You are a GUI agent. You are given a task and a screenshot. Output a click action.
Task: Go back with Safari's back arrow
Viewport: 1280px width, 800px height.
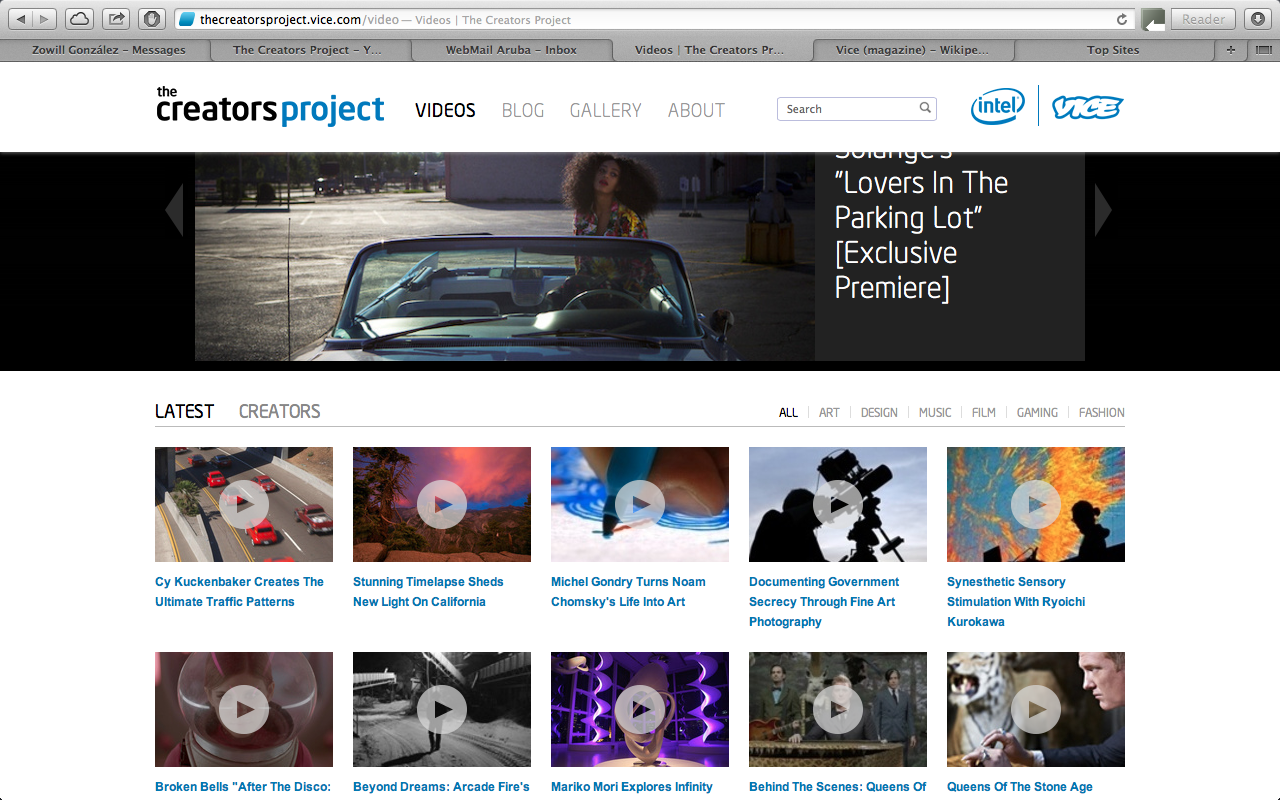coord(22,19)
